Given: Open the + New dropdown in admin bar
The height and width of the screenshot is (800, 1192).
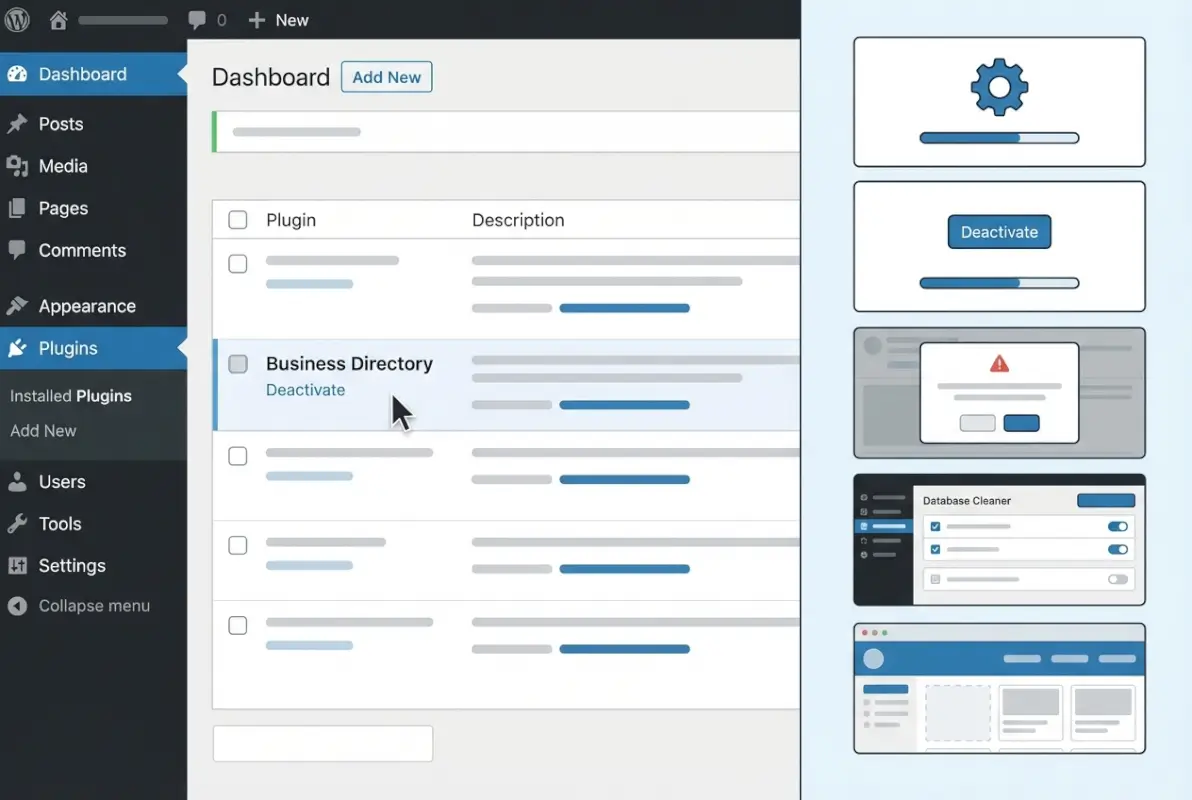Looking at the screenshot, I should coord(278,19).
